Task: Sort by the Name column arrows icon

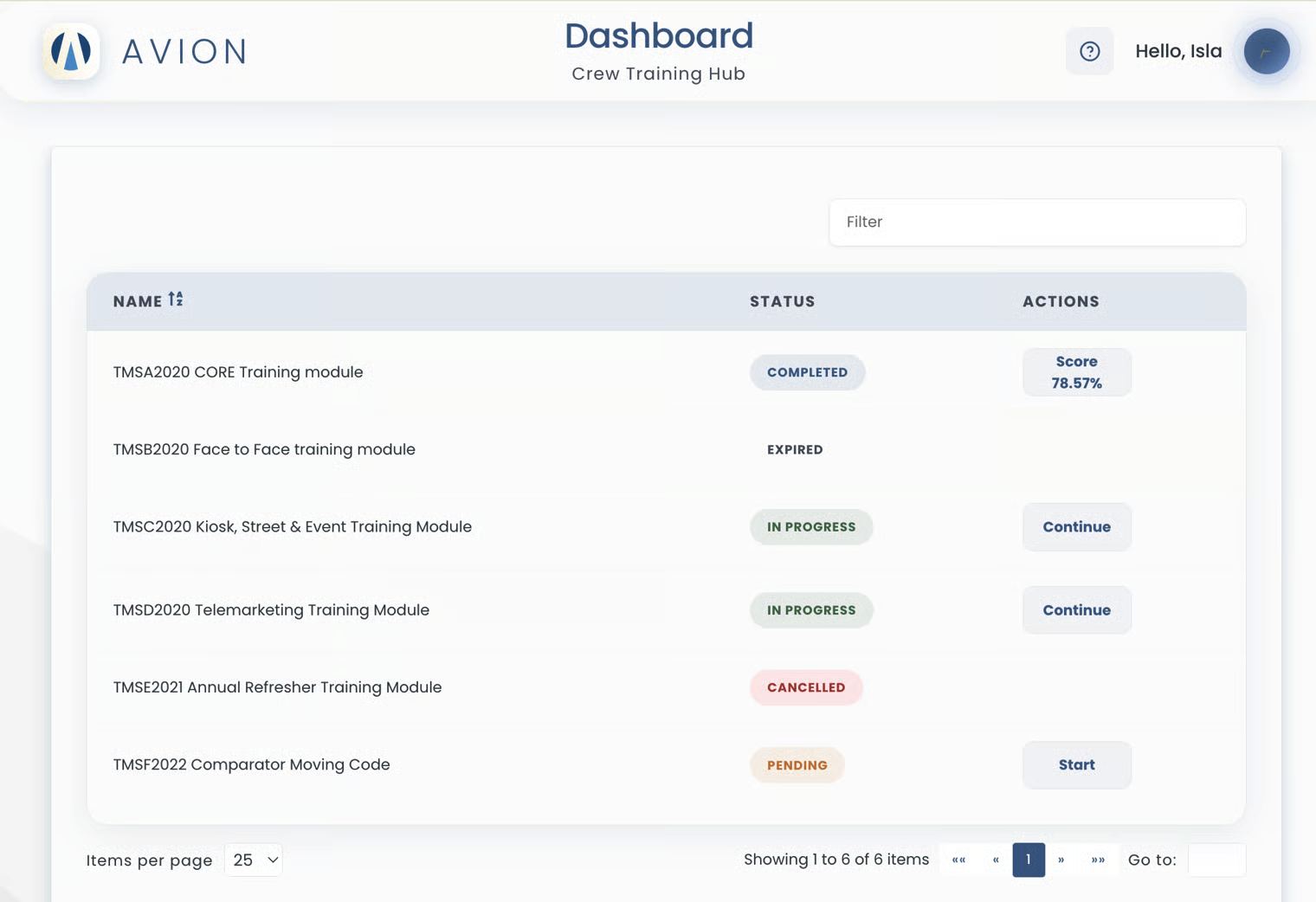Action: [176, 300]
